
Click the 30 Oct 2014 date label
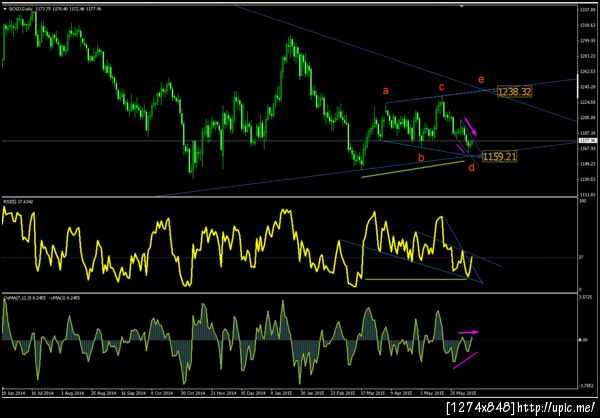[x=192, y=393]
